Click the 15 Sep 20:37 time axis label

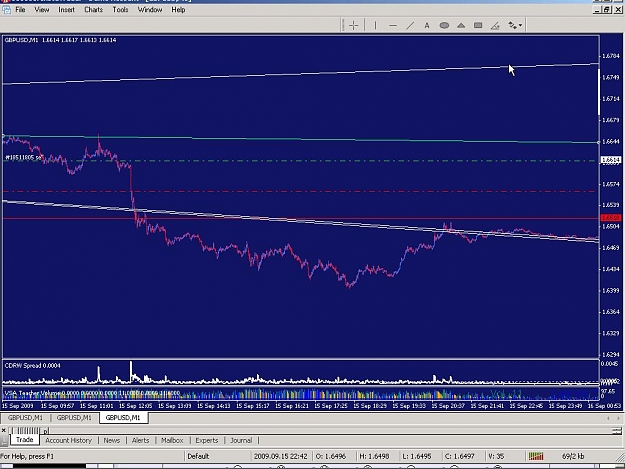pos(448,406)
